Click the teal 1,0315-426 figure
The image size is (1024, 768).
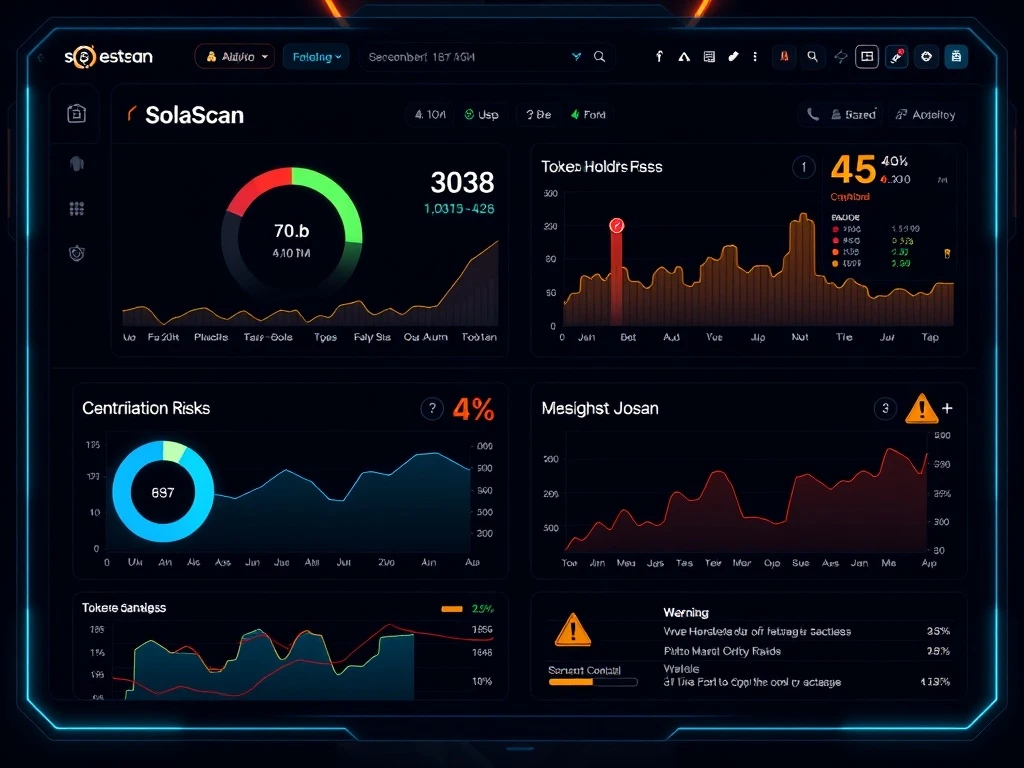458,208
